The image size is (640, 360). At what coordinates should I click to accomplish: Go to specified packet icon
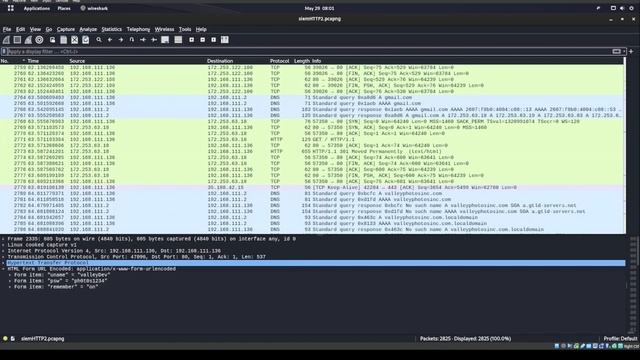coord(132,40)
